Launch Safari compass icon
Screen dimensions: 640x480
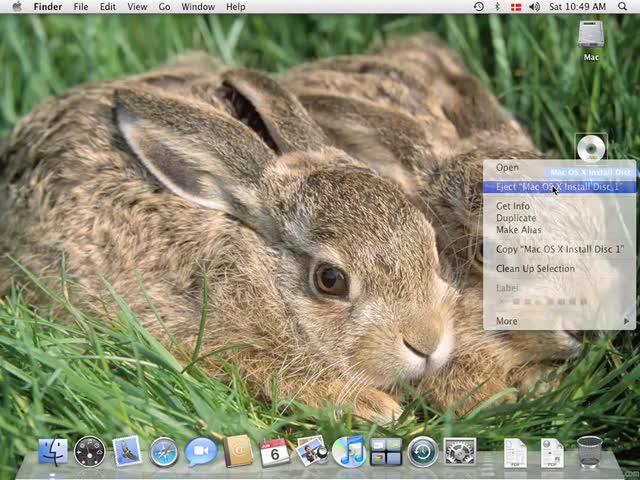(x=164, y=452)
